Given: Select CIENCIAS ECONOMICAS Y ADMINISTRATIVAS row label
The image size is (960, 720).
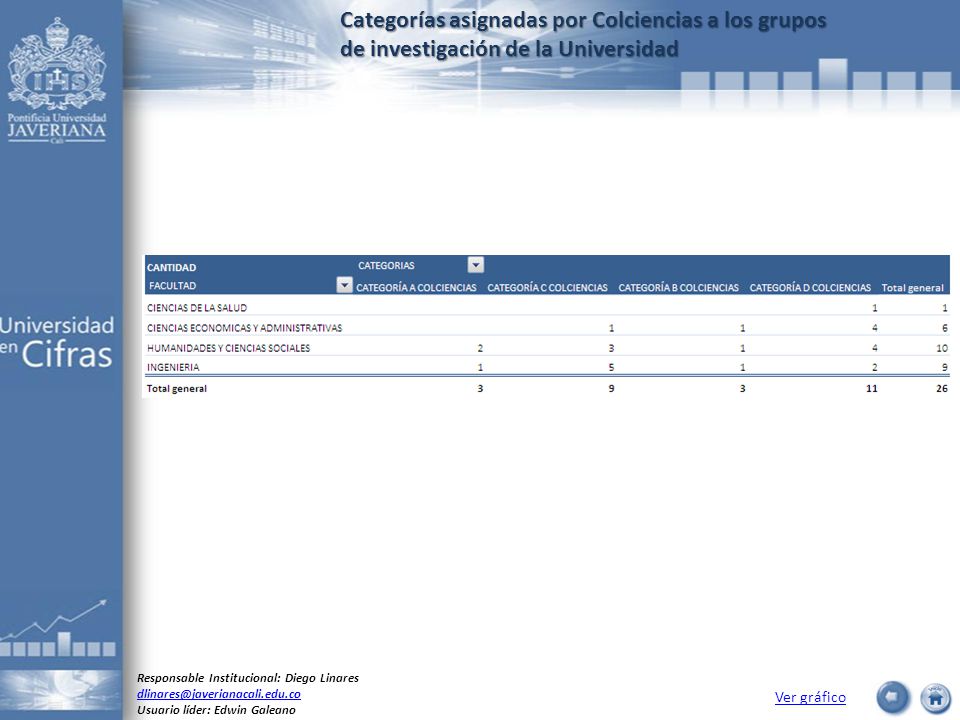Looking at the screenshot, I should point(244,328).
